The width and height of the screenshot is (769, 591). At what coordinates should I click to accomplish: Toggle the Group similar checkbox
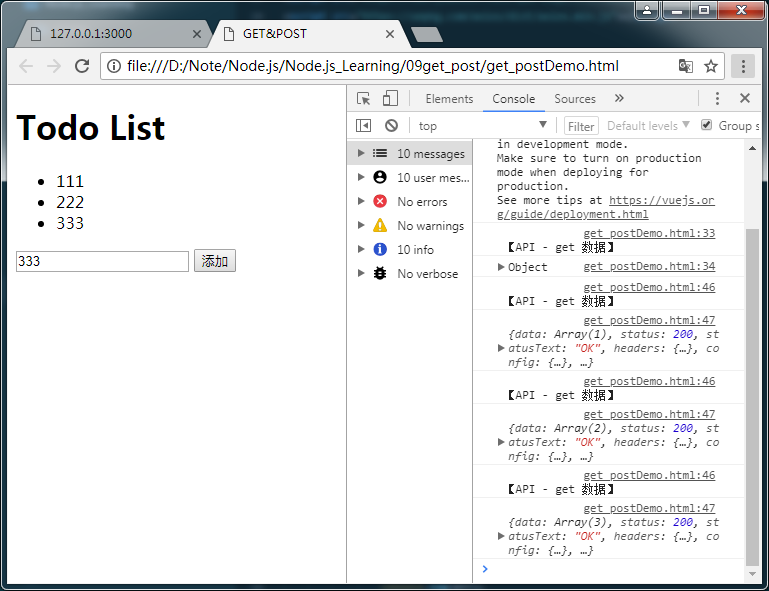pyautogui.click(x=706, y=125)
